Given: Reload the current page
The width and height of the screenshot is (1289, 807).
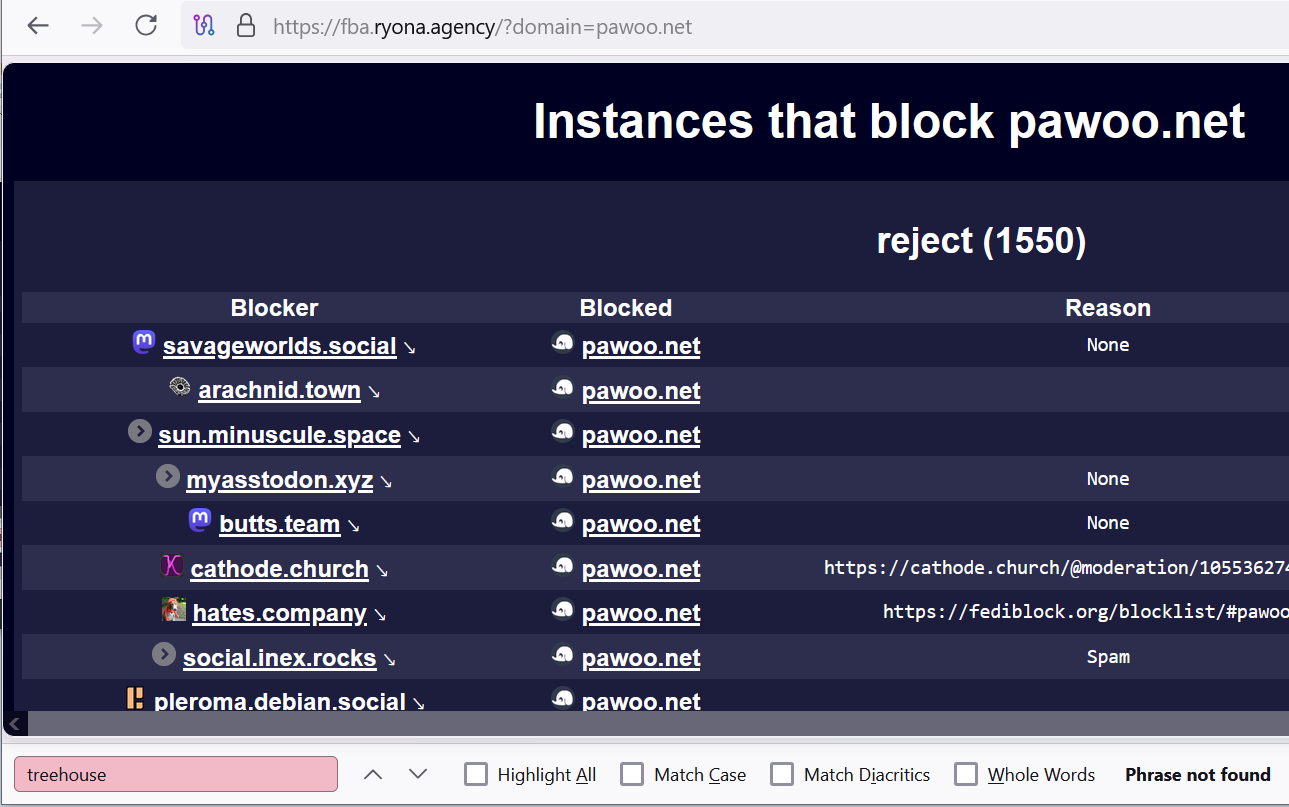Looking at the screenshot, I should tap(146, 26).
